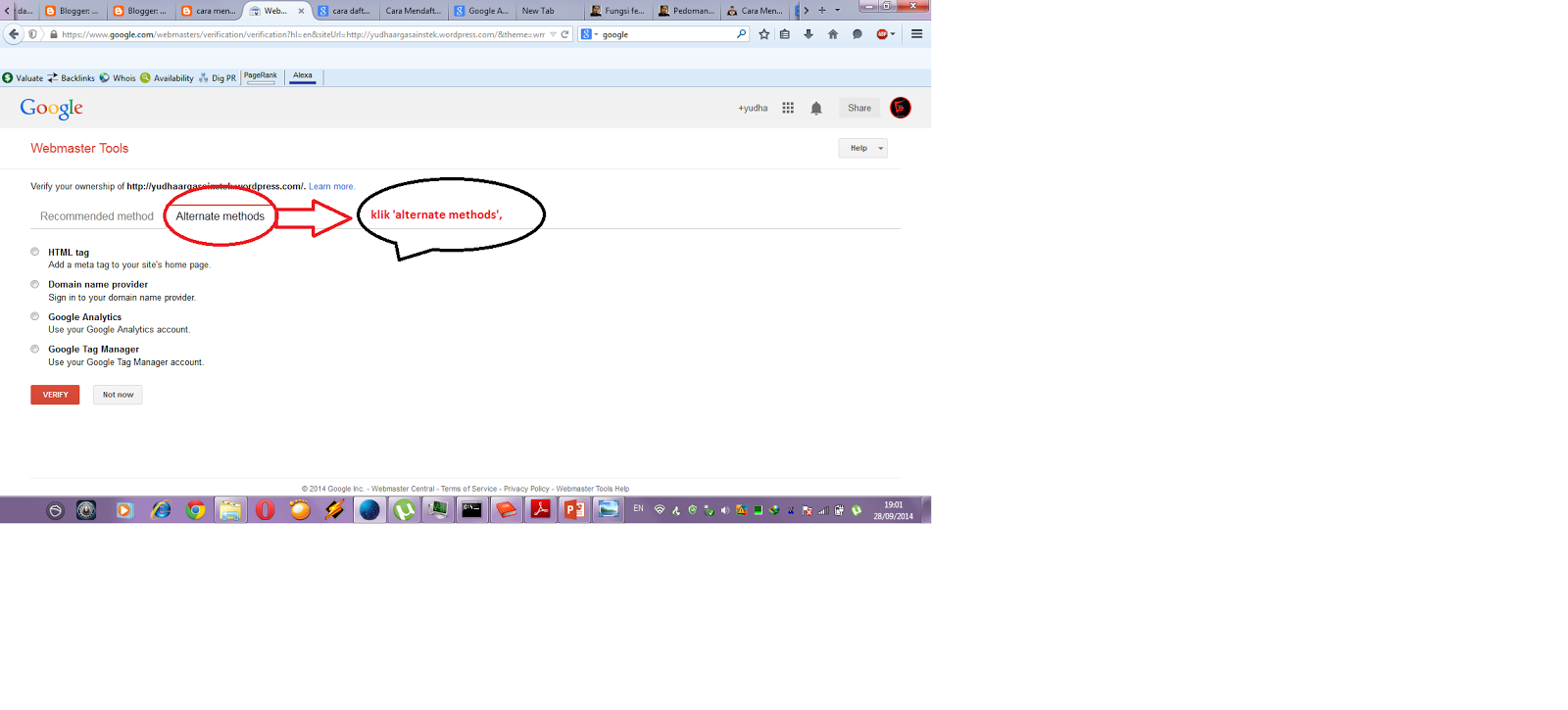Open the Google account profile avatar
Viewport: 1568px width, 710px height.
pyautogui.click(x=901, y=108)
